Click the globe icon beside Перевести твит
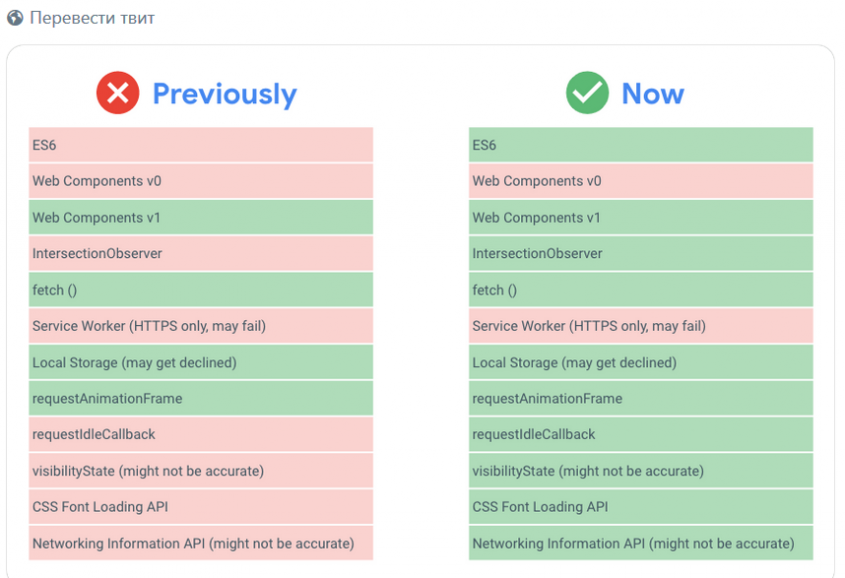 [15, 18]
